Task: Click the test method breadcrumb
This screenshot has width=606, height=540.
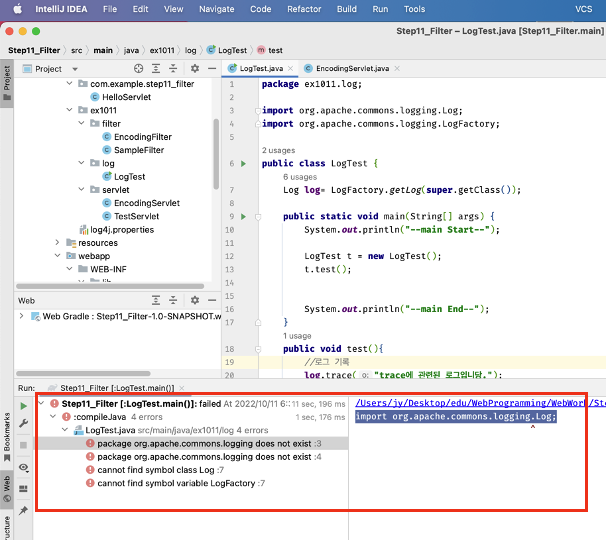Action: point(270,50)
